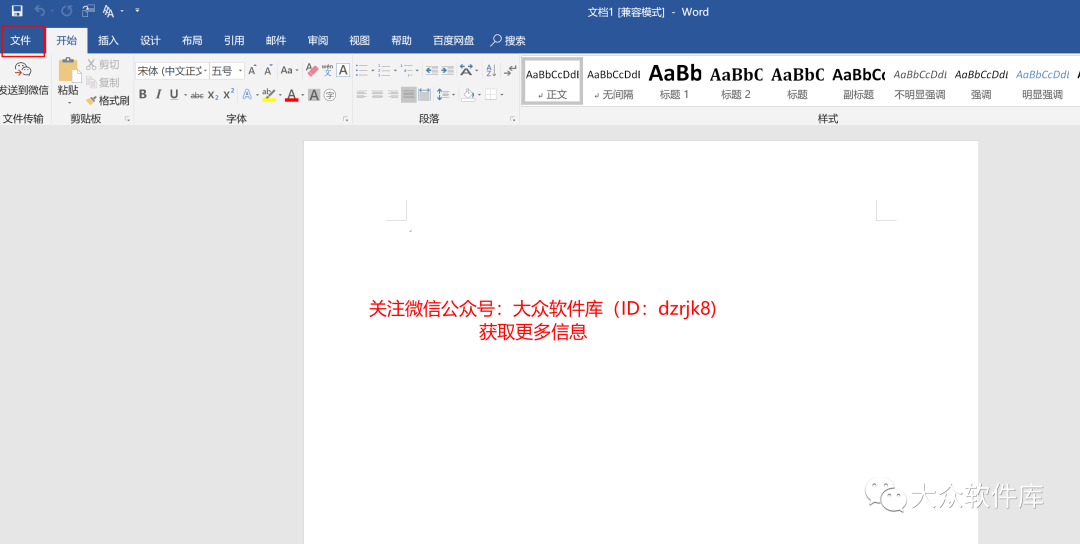1080x544 pixels.
Task: Expand Paragraph (段落) dialog launcher
Action: (512, 119)
